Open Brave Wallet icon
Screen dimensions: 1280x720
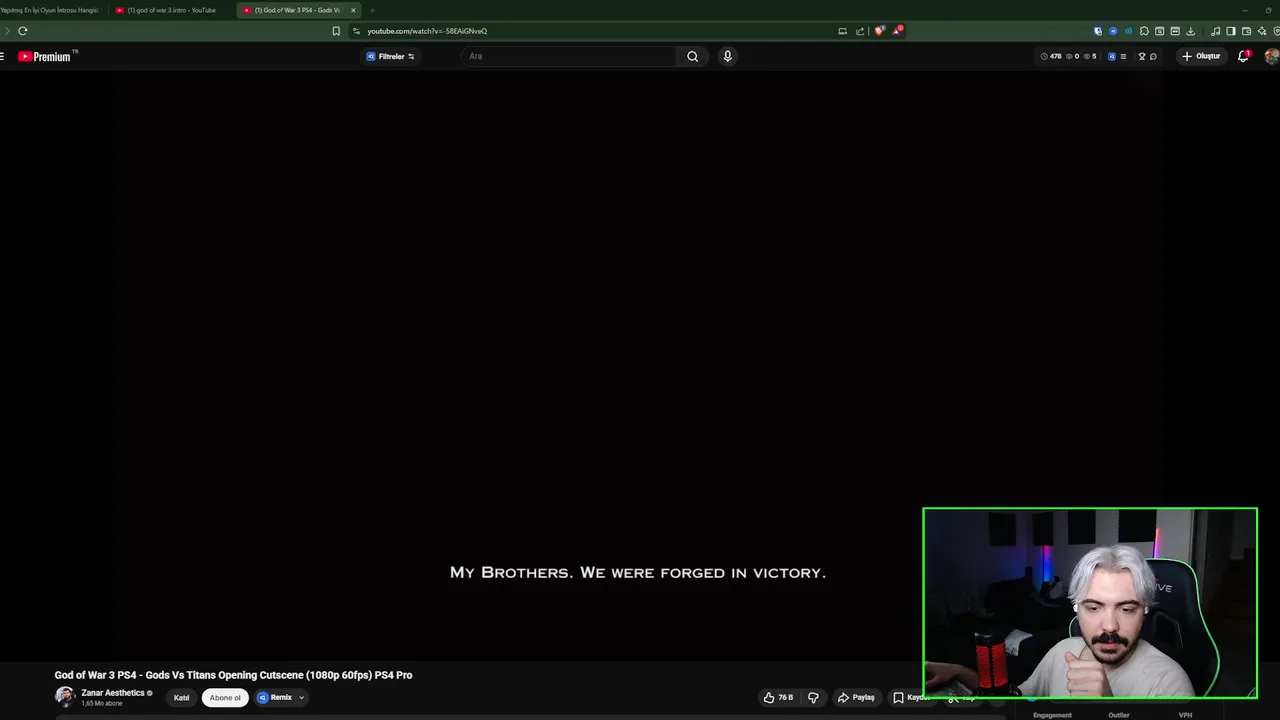coord(1246,31)
